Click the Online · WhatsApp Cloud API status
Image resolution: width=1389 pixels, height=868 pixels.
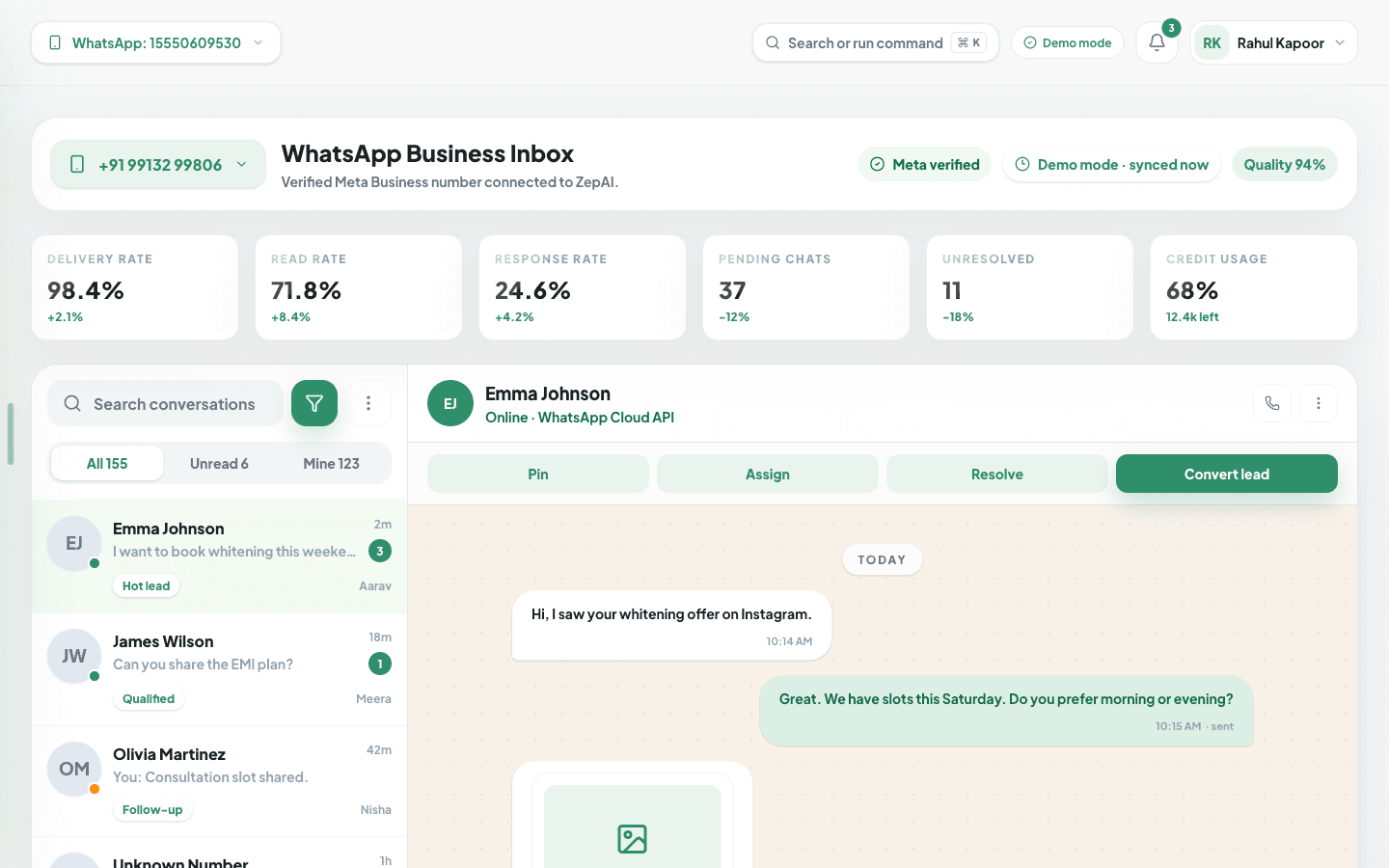coord(580,418)
